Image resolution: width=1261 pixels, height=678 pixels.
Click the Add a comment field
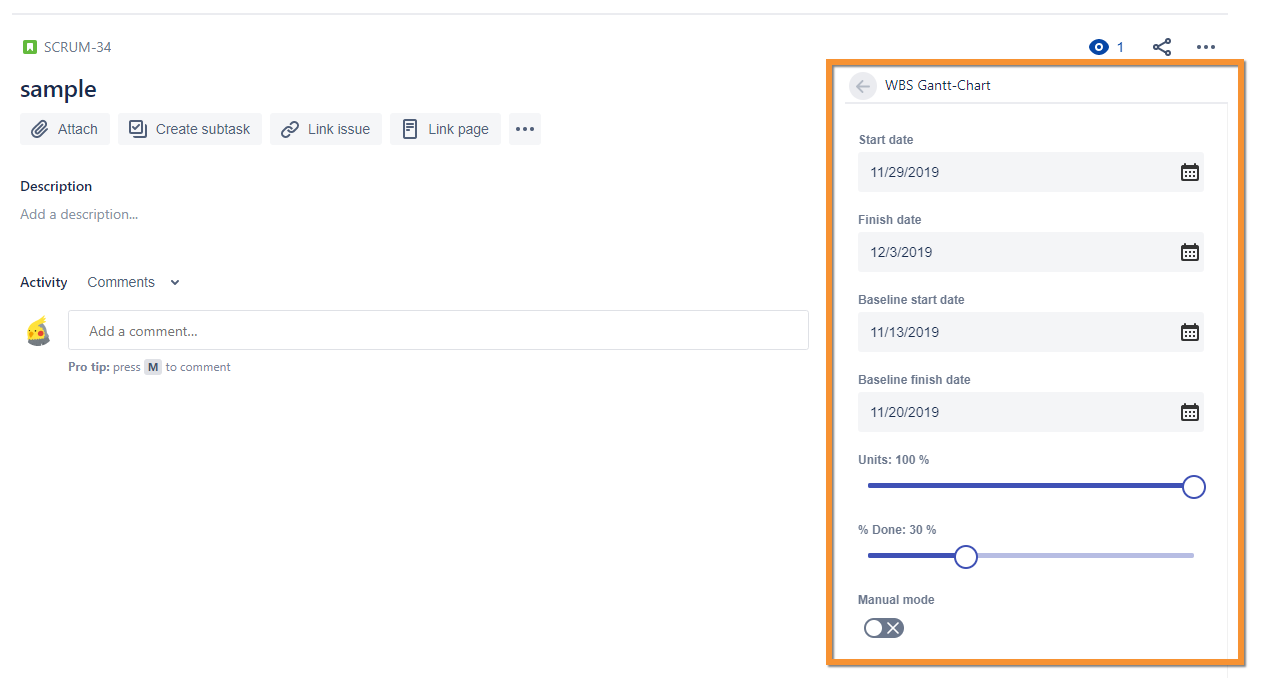(438, 331)
